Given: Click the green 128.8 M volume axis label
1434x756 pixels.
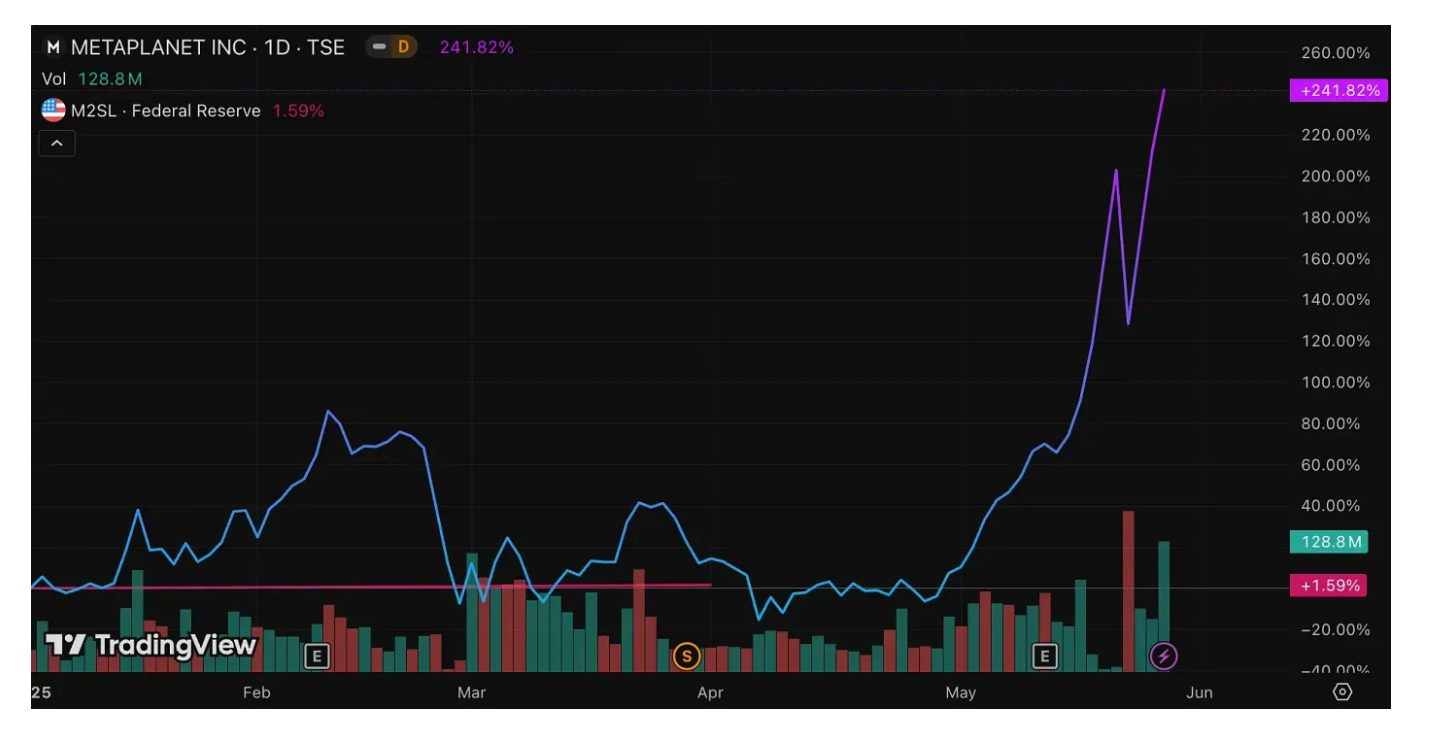Looking at the screenshot, I should click(1330, 542).
